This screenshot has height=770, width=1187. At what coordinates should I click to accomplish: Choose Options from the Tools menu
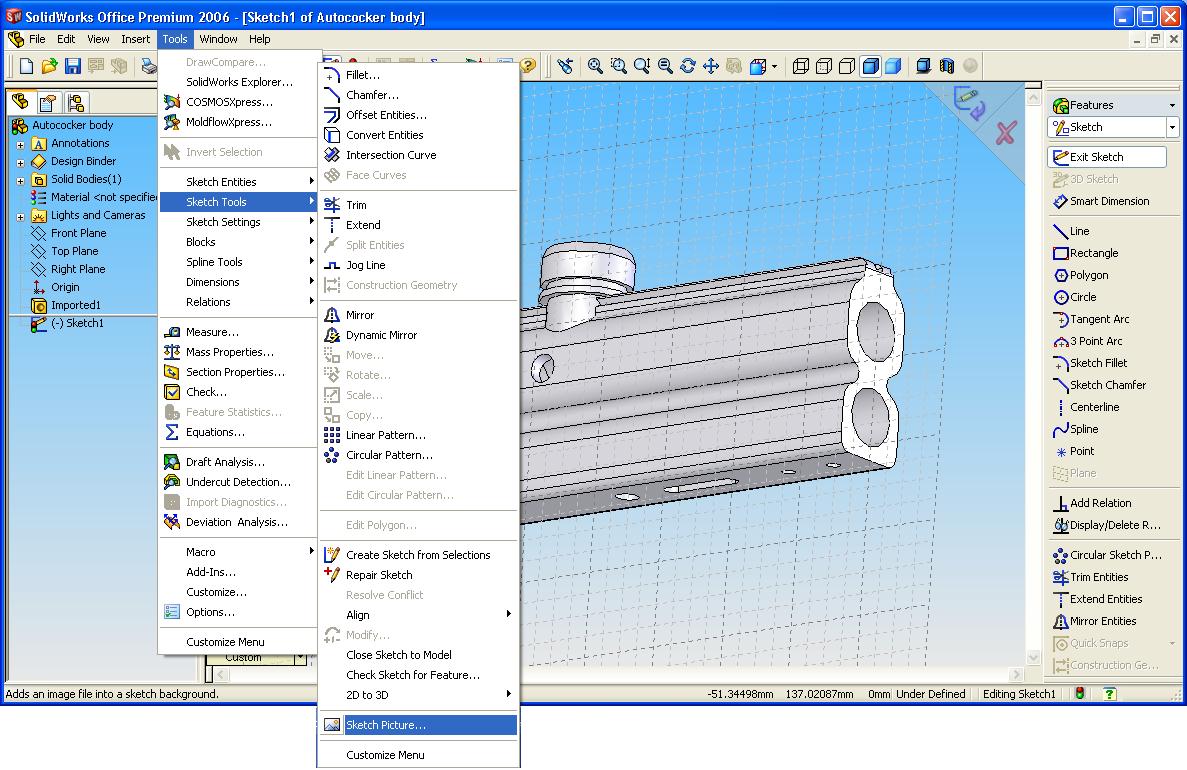238,612
